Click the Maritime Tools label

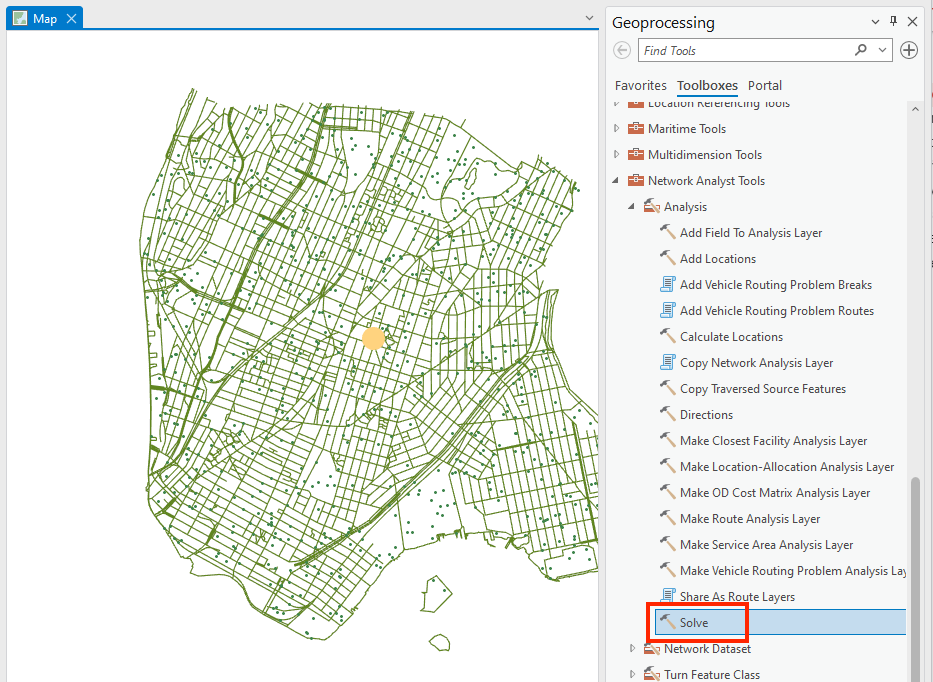[x=687, y=129]
